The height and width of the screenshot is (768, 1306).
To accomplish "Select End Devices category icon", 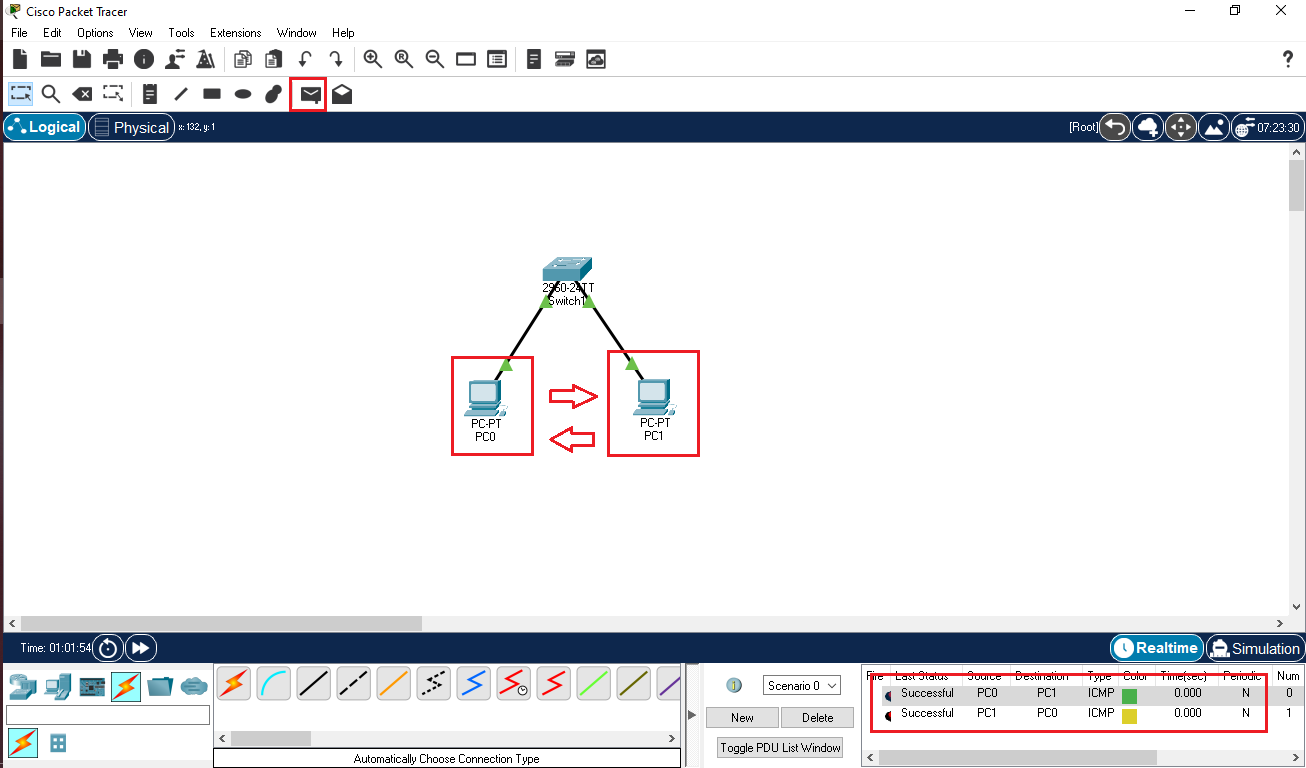I will coord(58,686).
